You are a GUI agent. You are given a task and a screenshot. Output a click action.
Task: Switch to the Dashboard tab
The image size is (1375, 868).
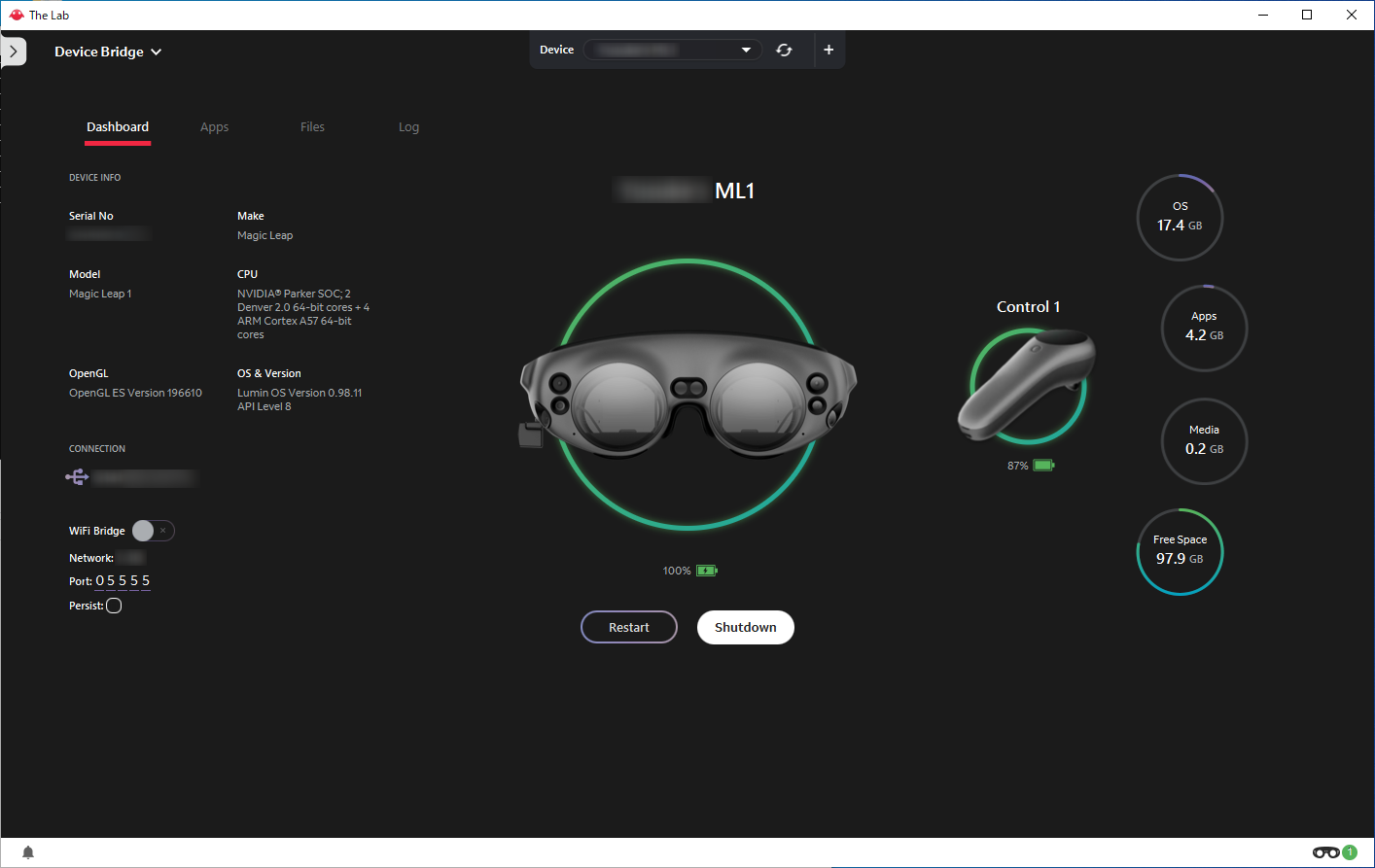[x=118, y=127]
